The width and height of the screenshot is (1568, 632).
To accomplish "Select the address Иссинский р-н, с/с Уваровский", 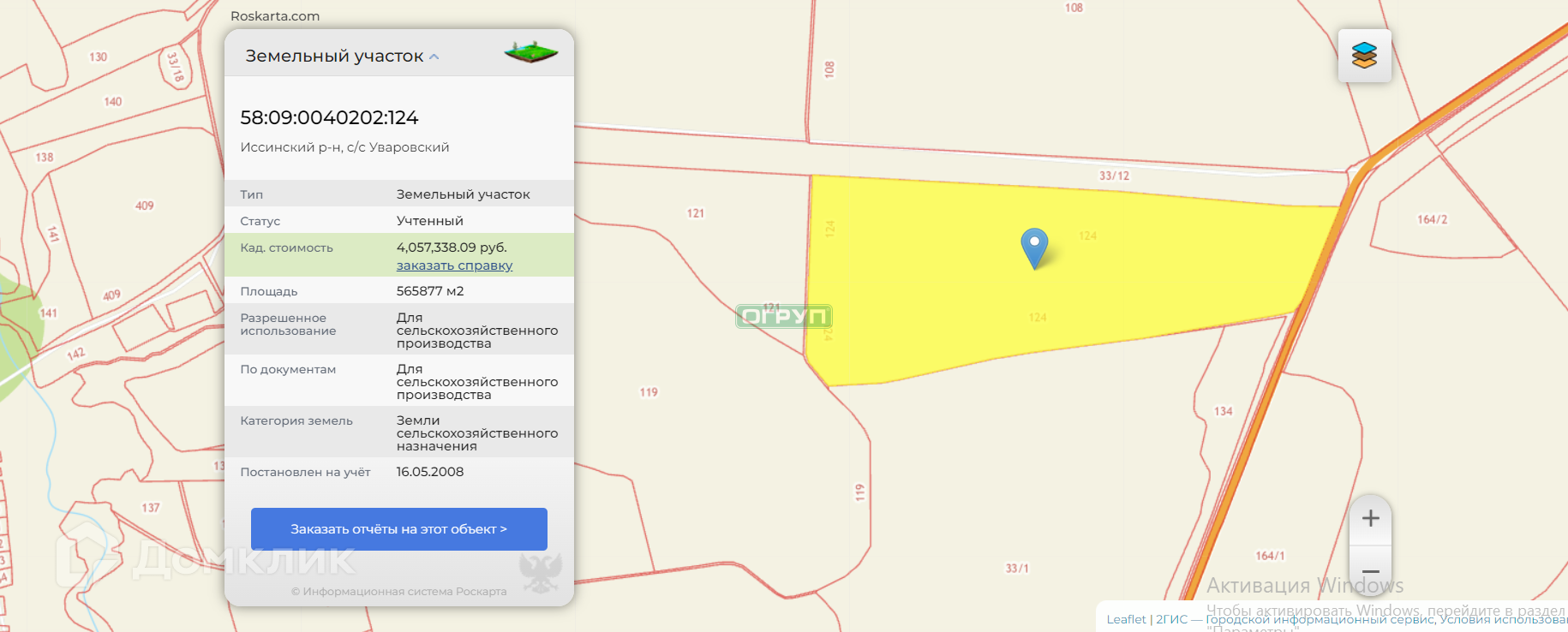I will point(344,147).
